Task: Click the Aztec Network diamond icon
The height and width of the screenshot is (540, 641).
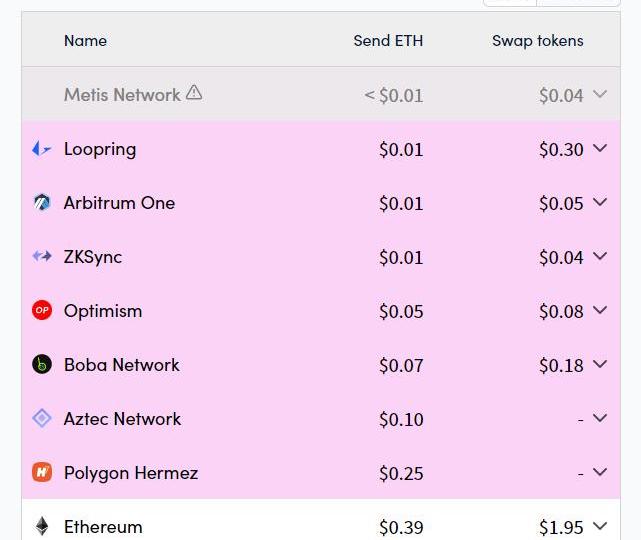Action: (42, 418)
